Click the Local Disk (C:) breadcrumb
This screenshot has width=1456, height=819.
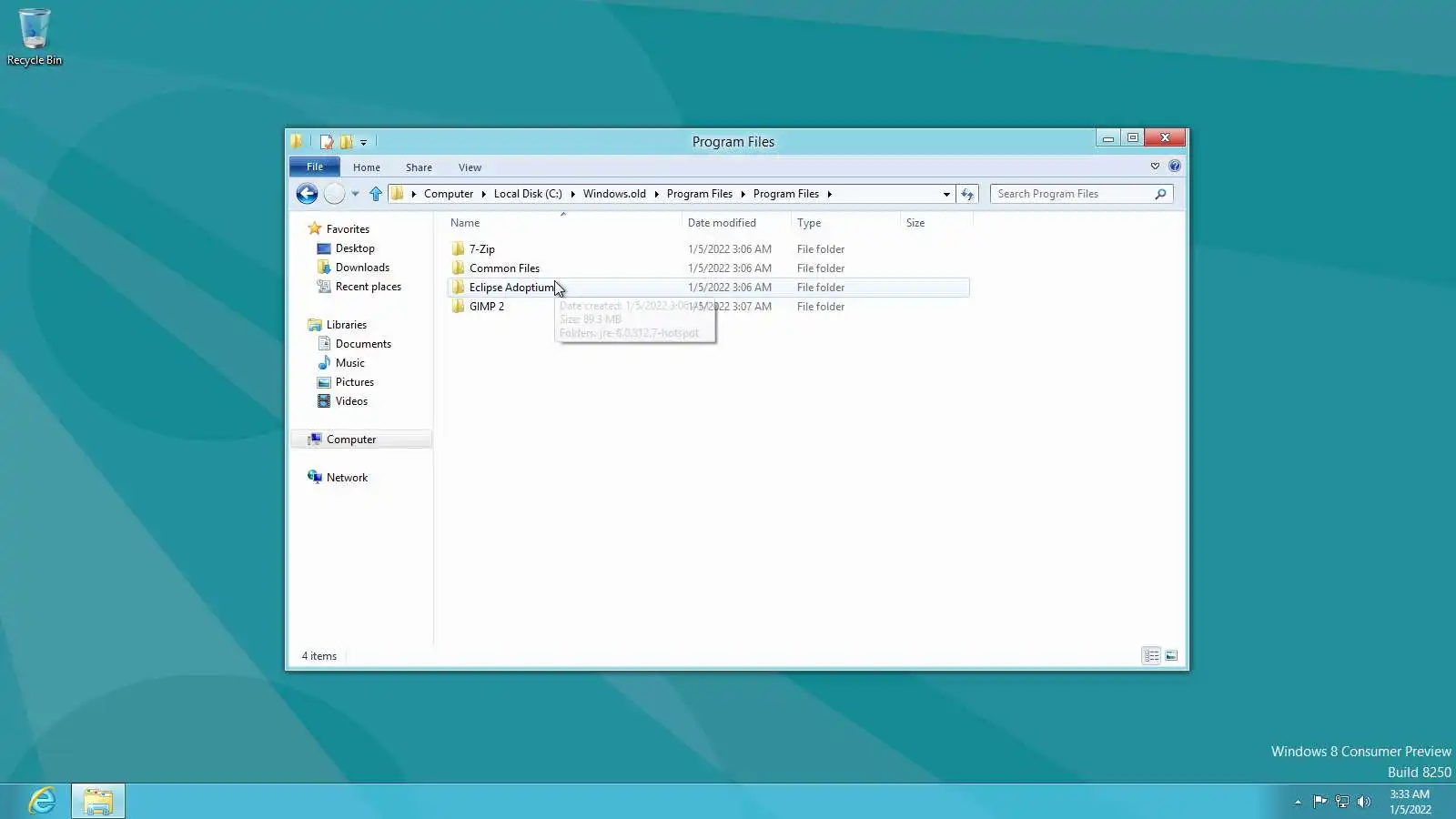pos(528,194)
